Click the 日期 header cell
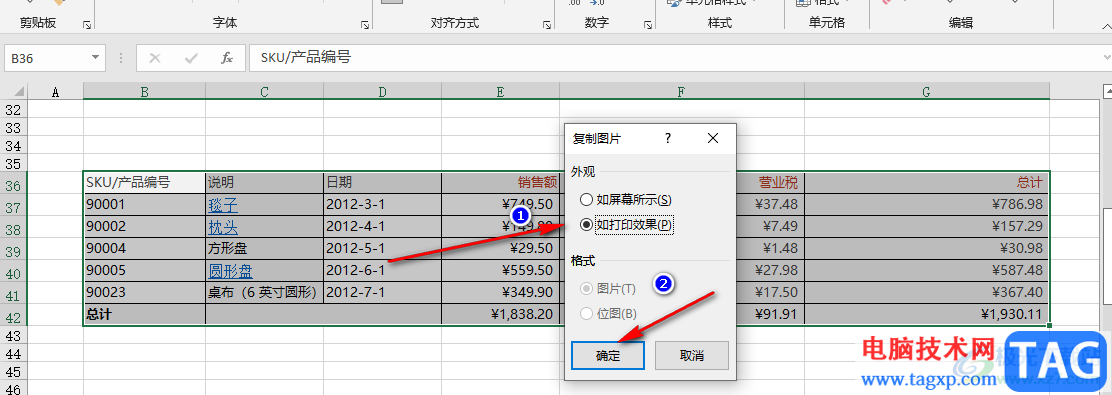Screen dimensions: 1112x395 coord(382,182)
